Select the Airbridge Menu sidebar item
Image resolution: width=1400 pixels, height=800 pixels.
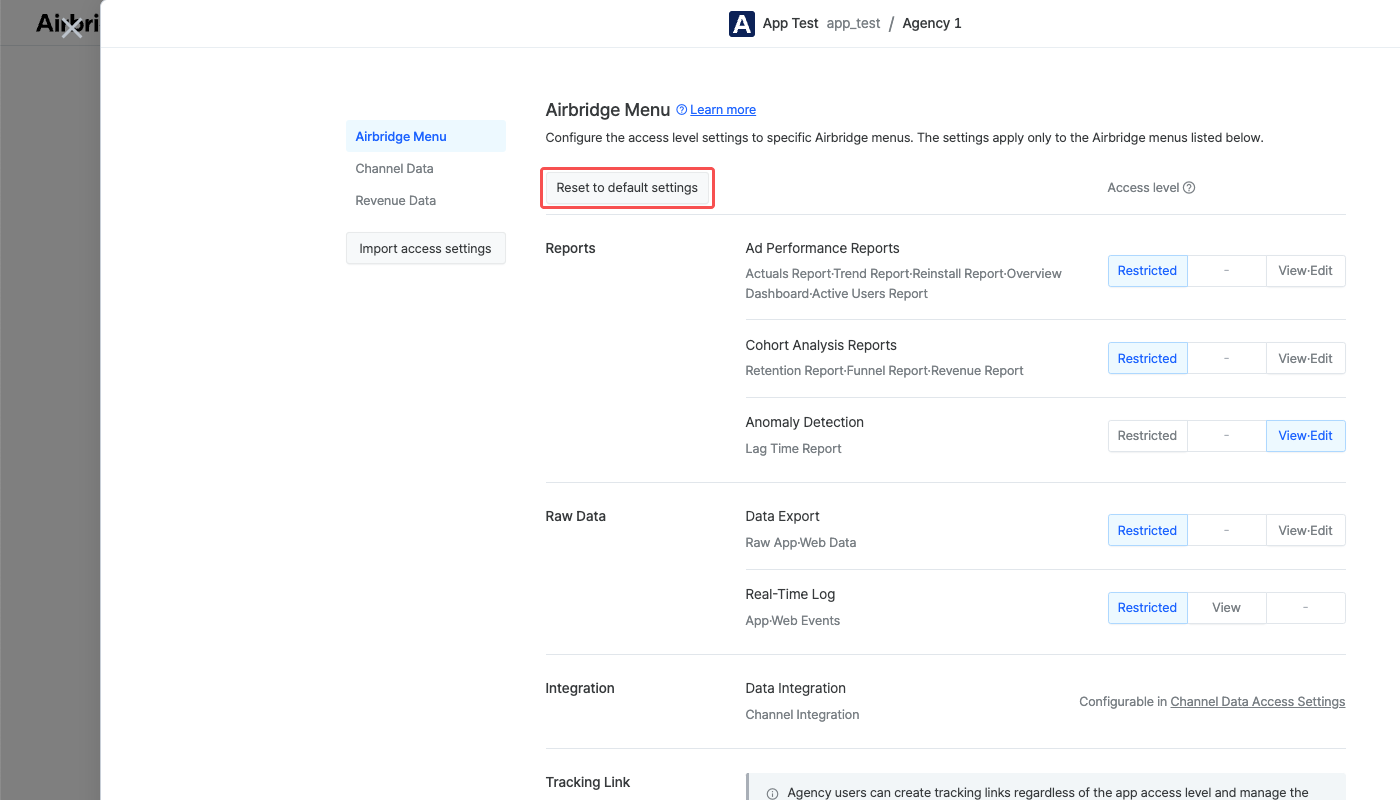coord(426,136)
